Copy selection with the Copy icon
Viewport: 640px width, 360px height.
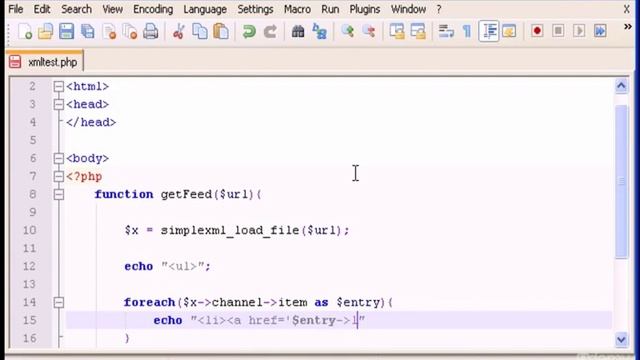click(x=200, y=31)
